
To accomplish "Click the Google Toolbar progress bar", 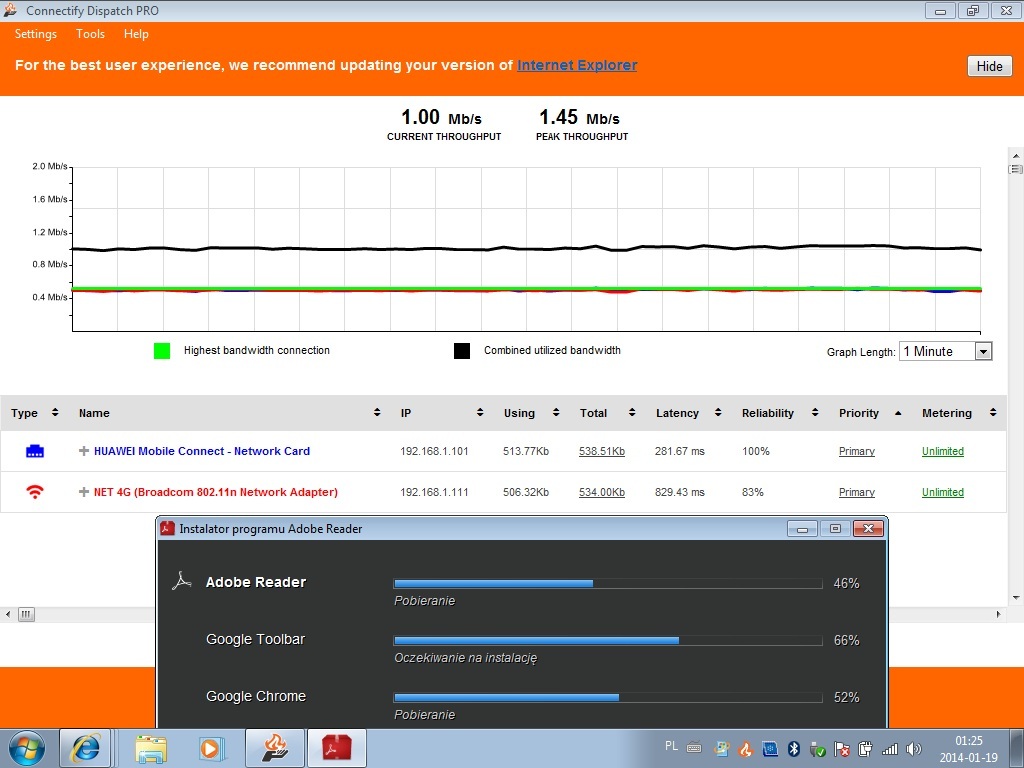I will click(x=608, y=641).
